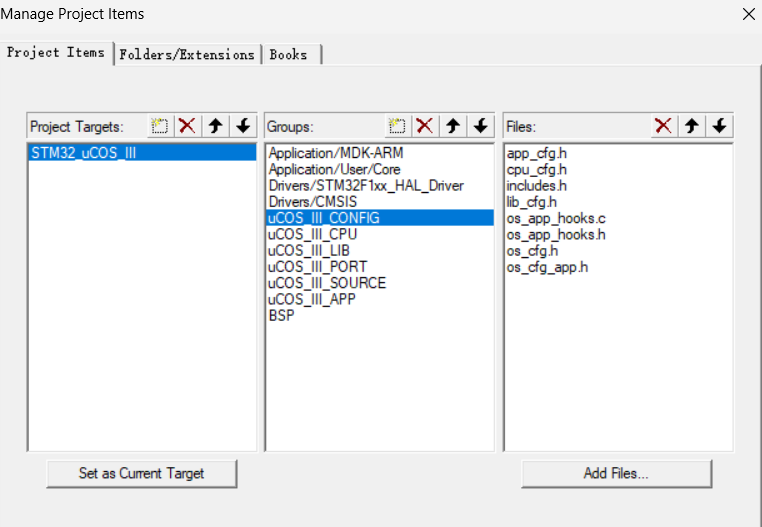This screenshot has width=762, height=527.
Task: Select the uCOS_III_SOURCE group
Action: coord(380,282)
